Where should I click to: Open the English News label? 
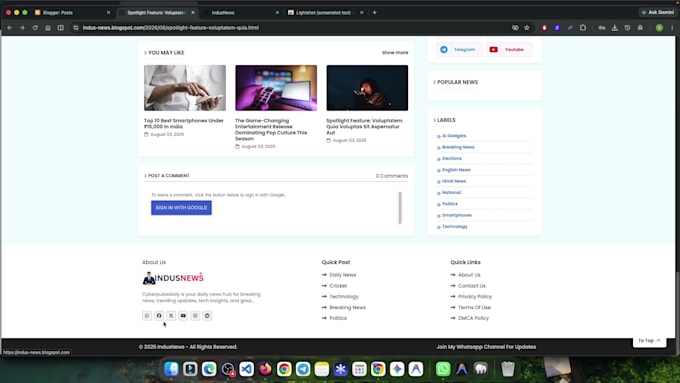456,170
